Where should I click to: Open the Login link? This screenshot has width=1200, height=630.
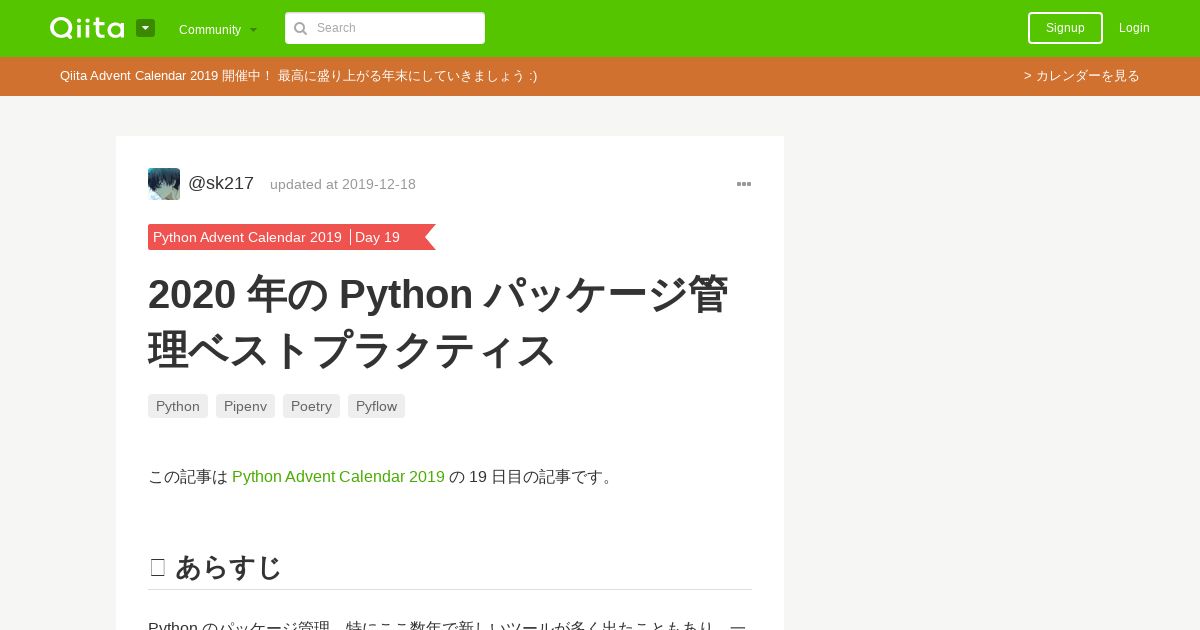click(x=1134, y=28)
